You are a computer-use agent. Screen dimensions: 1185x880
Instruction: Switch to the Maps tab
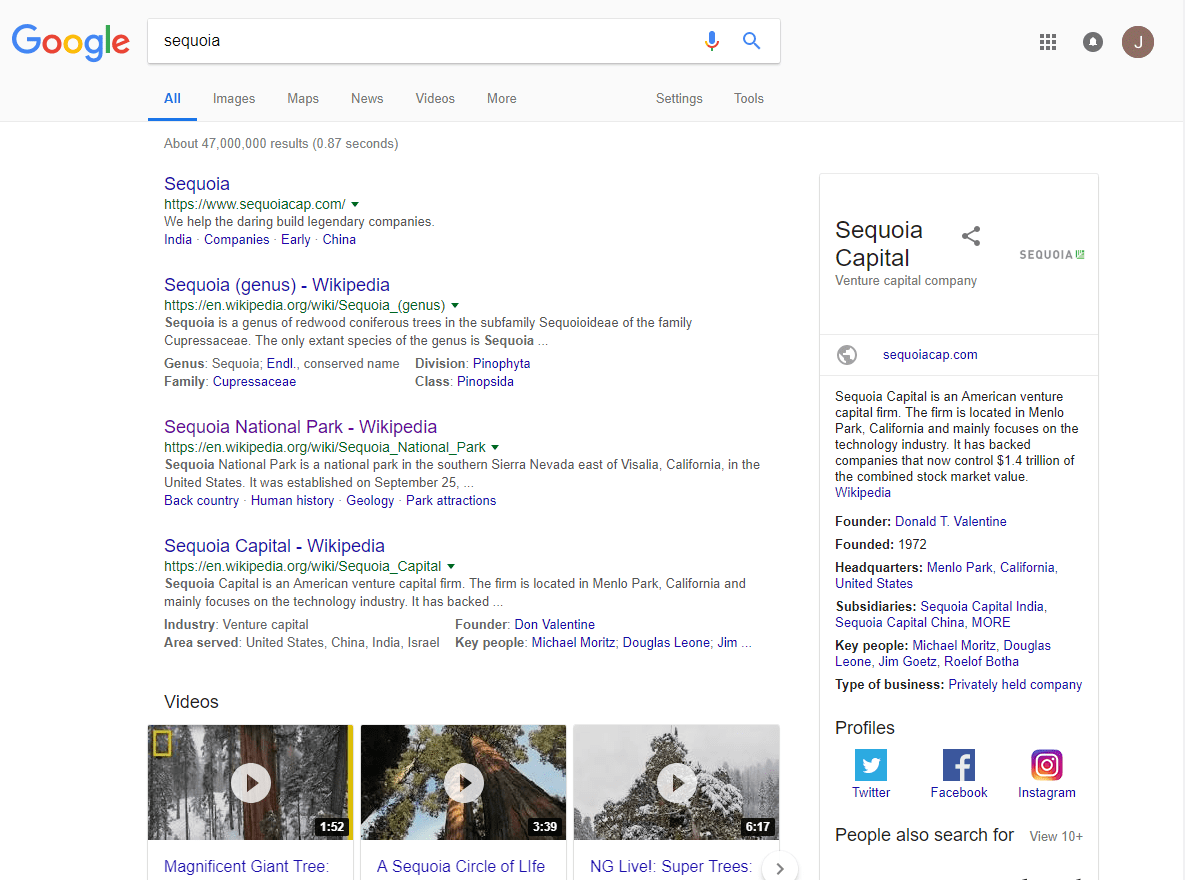tap(303, 98)
